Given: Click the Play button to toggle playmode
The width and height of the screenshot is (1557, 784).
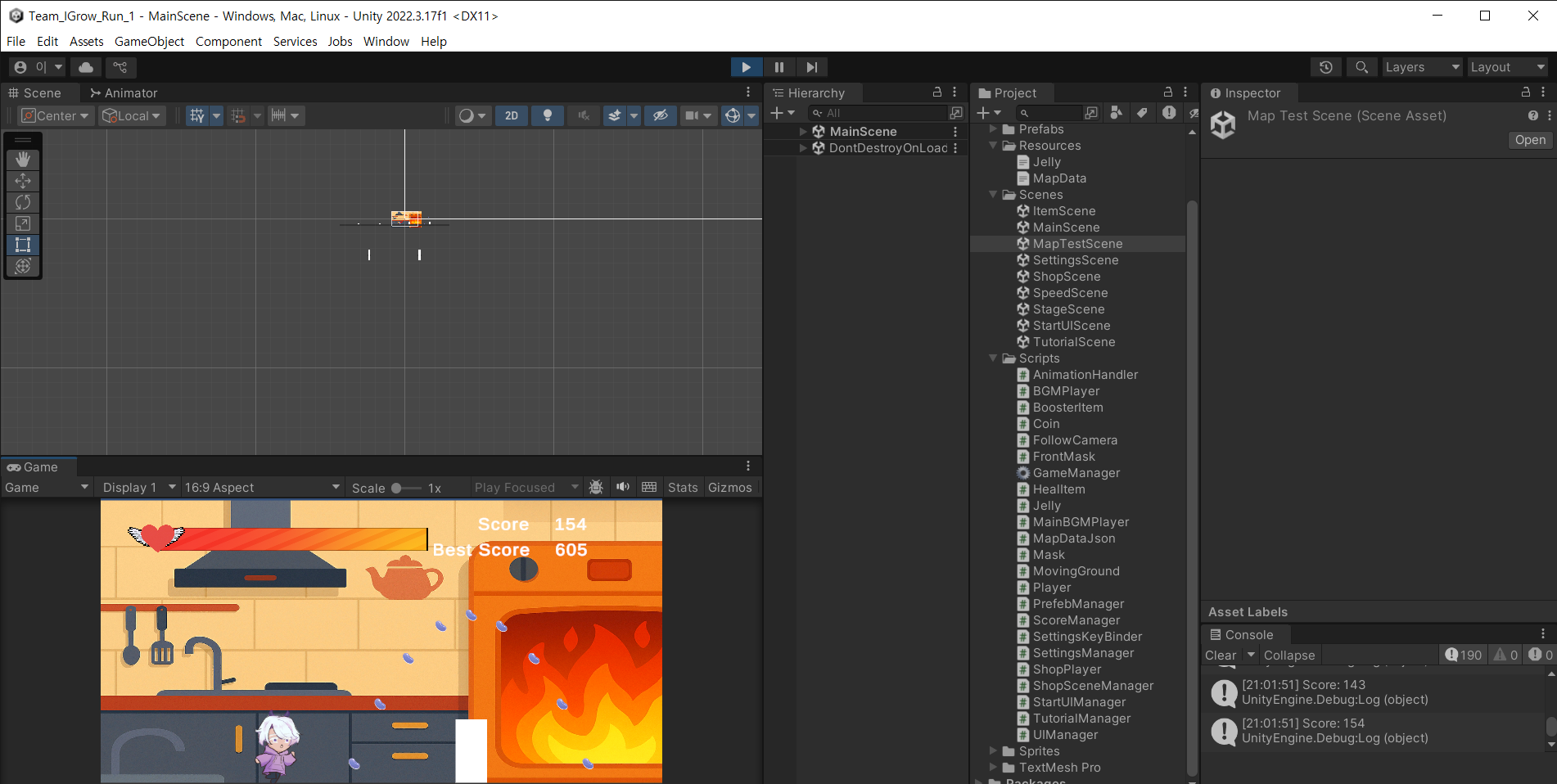Looking at the screenshot, I should point(746,67).
